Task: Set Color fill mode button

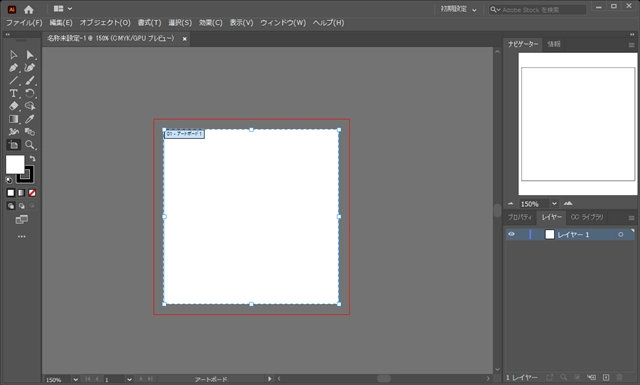Action: 11,193
